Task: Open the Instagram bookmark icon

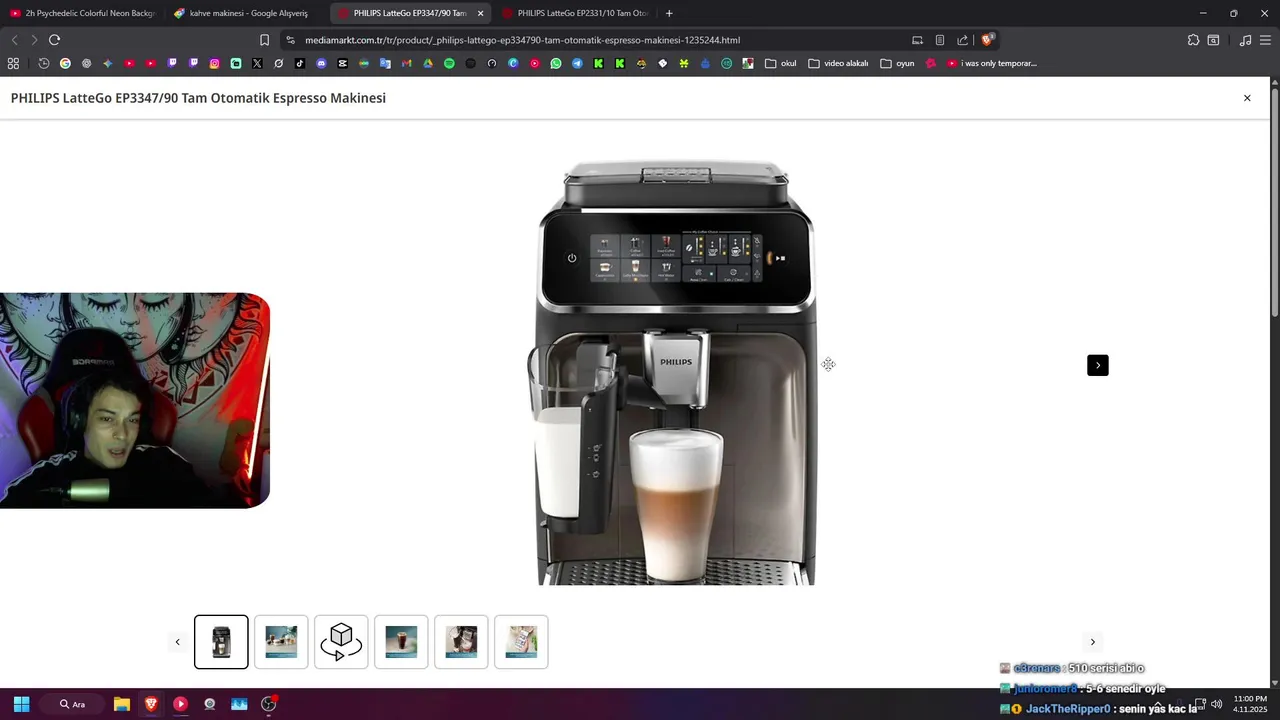Action: pos(214,63)
